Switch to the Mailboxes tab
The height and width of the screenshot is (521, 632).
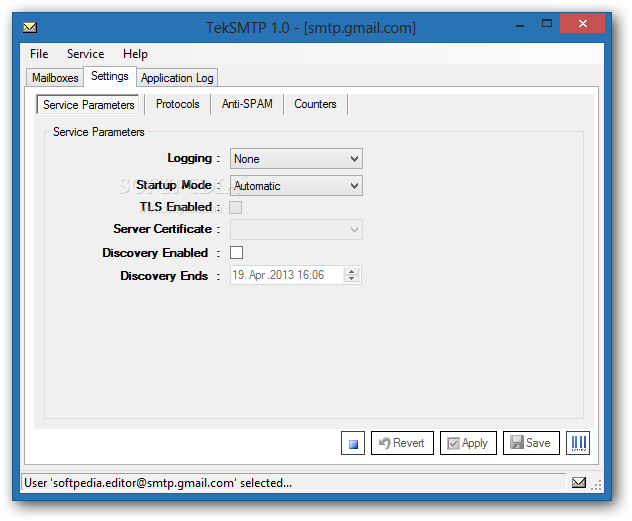[55, 77]
